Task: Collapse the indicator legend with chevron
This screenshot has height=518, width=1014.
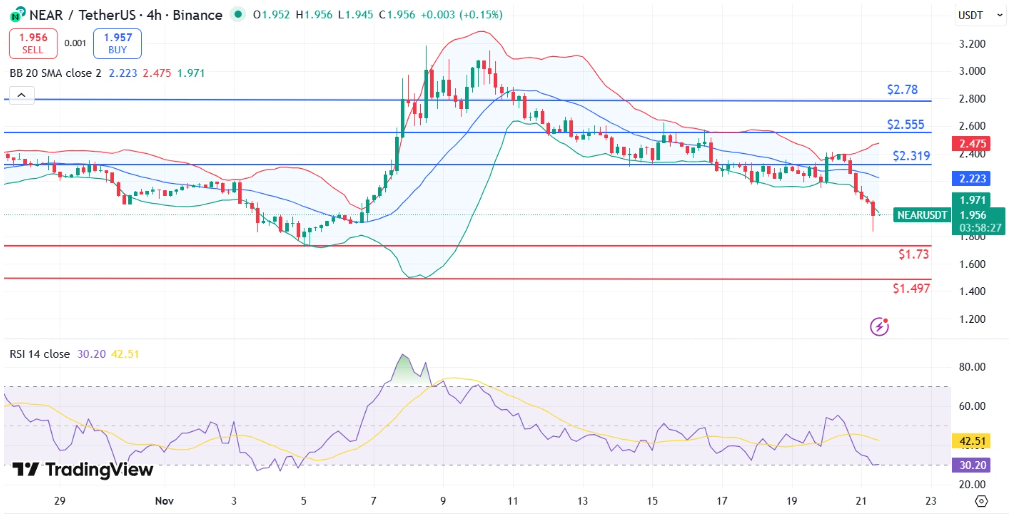Action: coord(21,95)
